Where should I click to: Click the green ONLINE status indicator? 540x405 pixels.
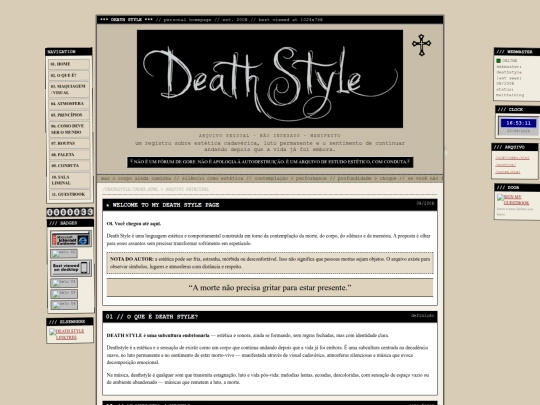tap(498, 61)
